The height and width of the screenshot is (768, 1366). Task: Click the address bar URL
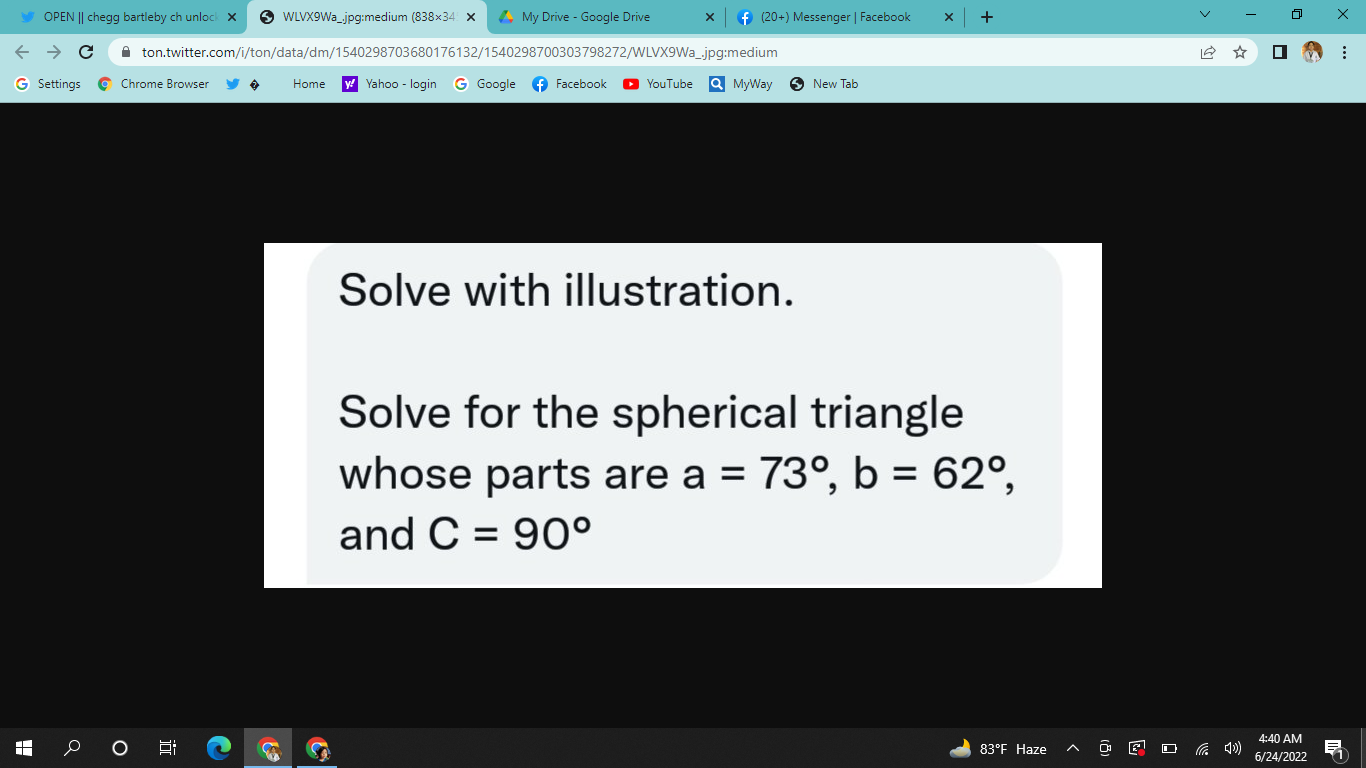coord(460,52)
